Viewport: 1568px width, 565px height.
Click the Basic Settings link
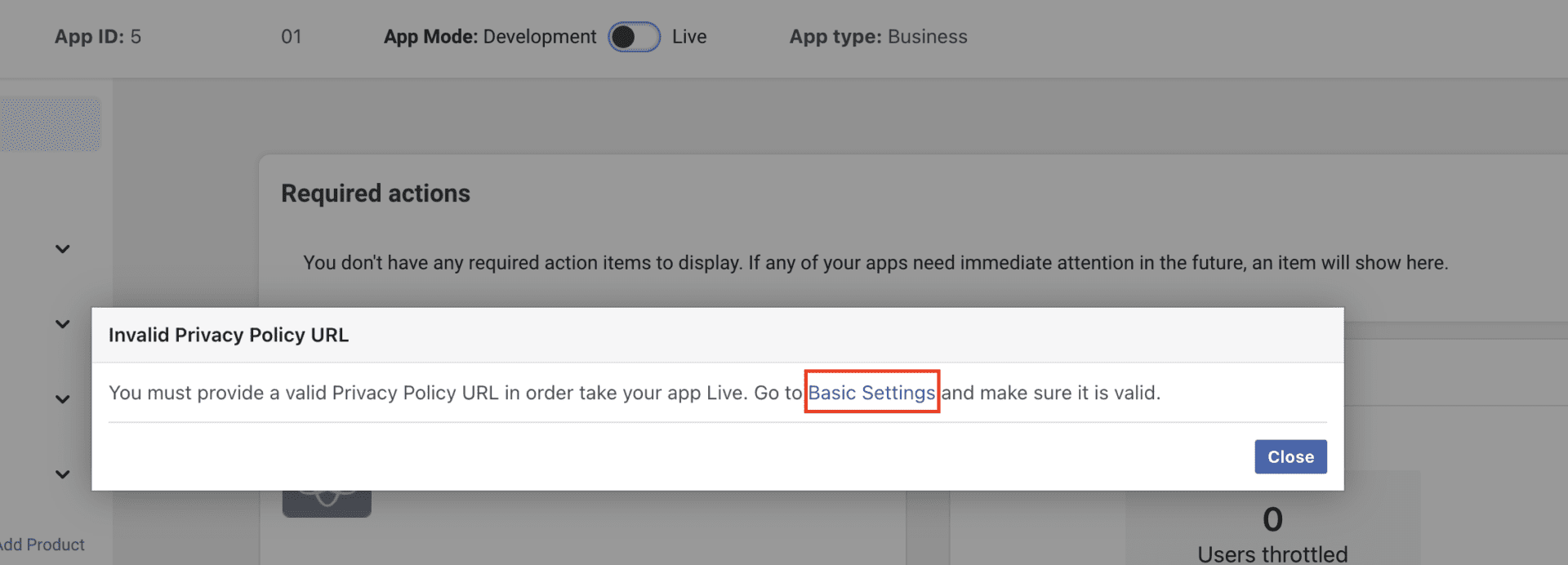[x=871, y=393]
